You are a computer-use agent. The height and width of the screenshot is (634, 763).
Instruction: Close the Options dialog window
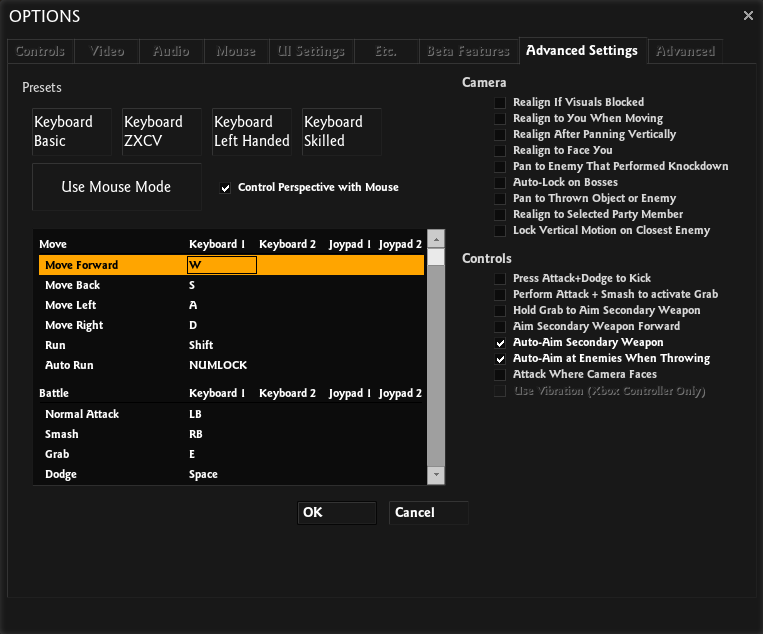tap(748, 15)
